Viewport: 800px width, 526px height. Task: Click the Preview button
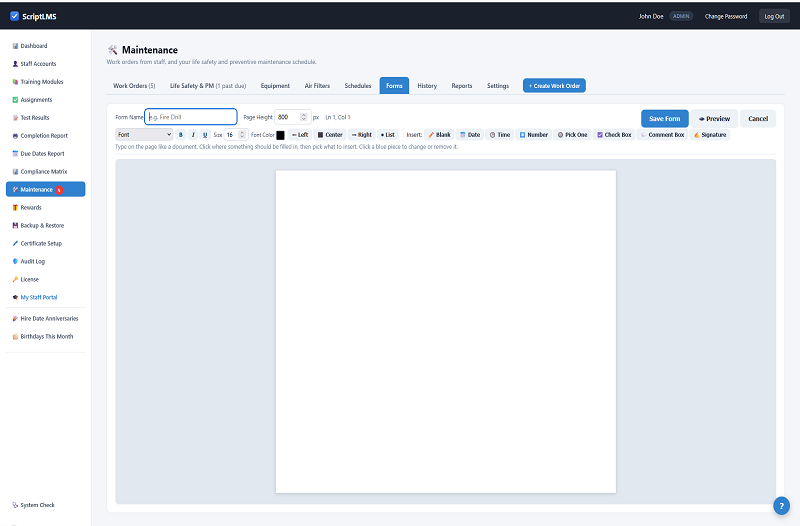tap(714, 118)
